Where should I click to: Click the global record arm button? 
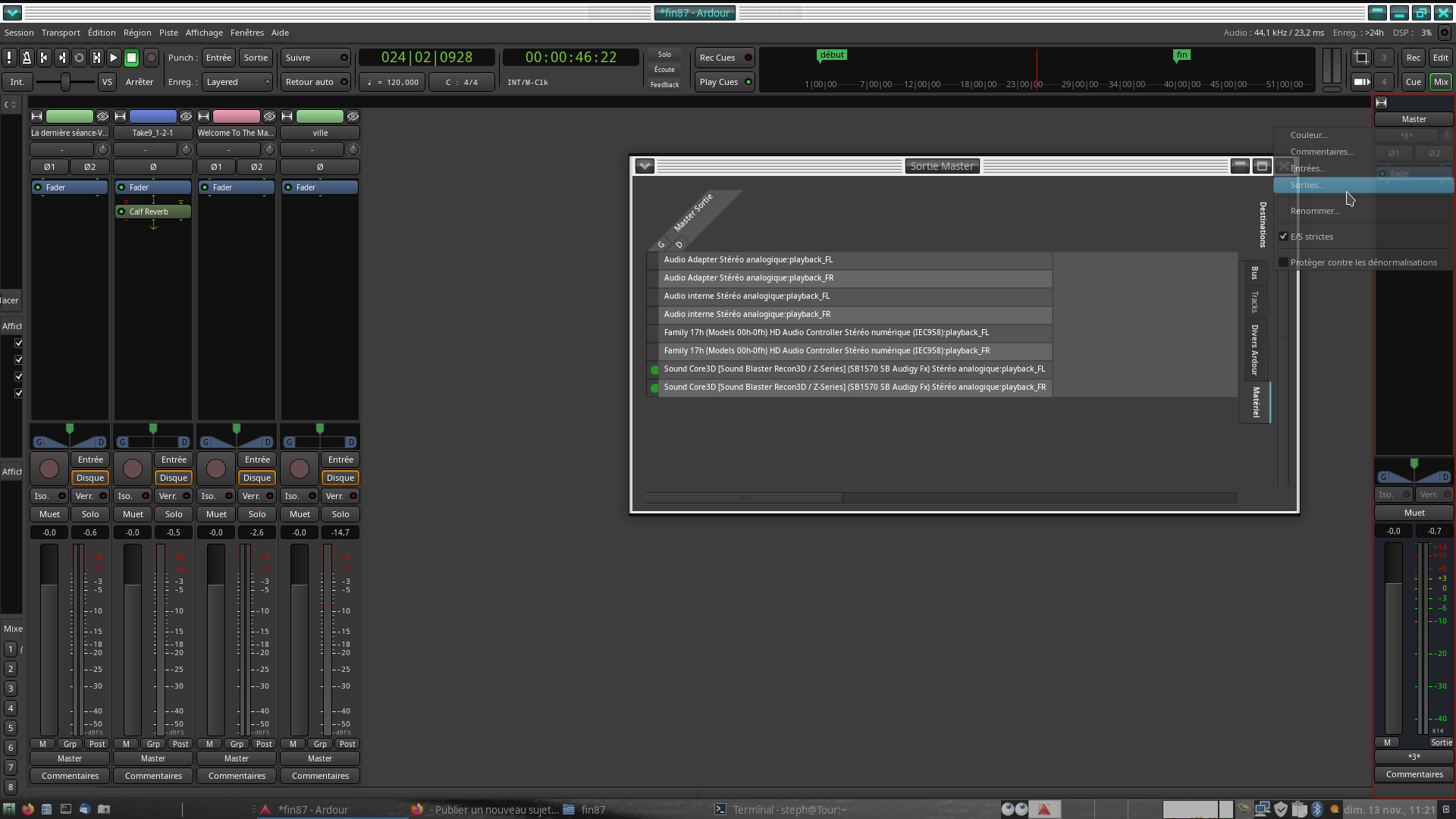[x=151, y=58]
